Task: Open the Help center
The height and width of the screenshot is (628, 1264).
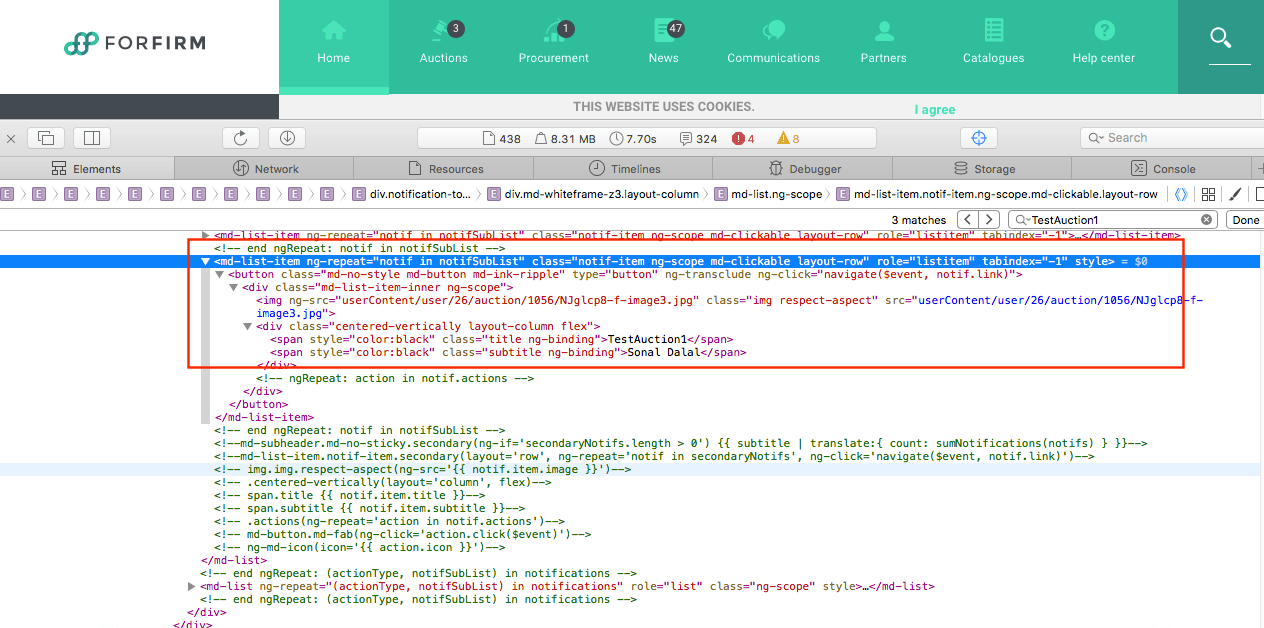Action: (x=1103, y=41)
